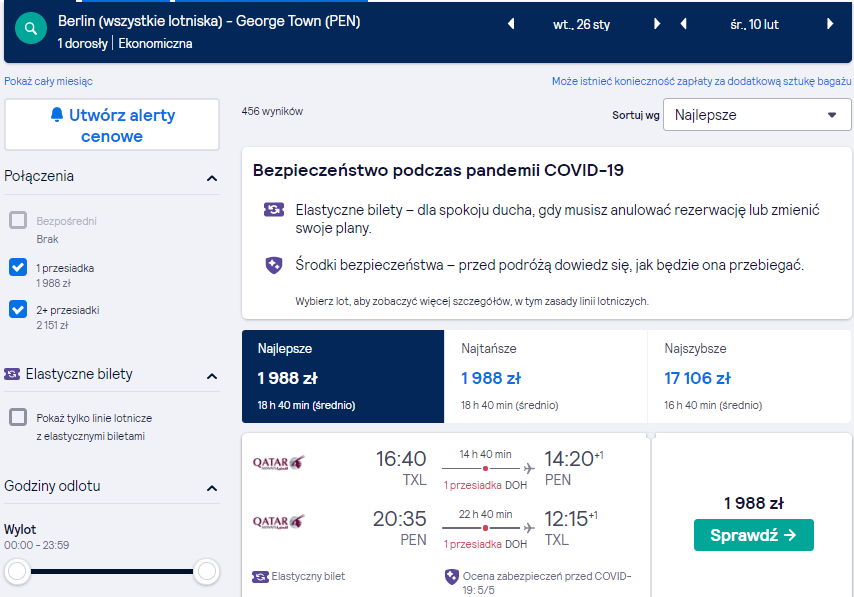Advance departure date past wt., 26 sty
Screen dimensions: 854x597
[657, 24]
